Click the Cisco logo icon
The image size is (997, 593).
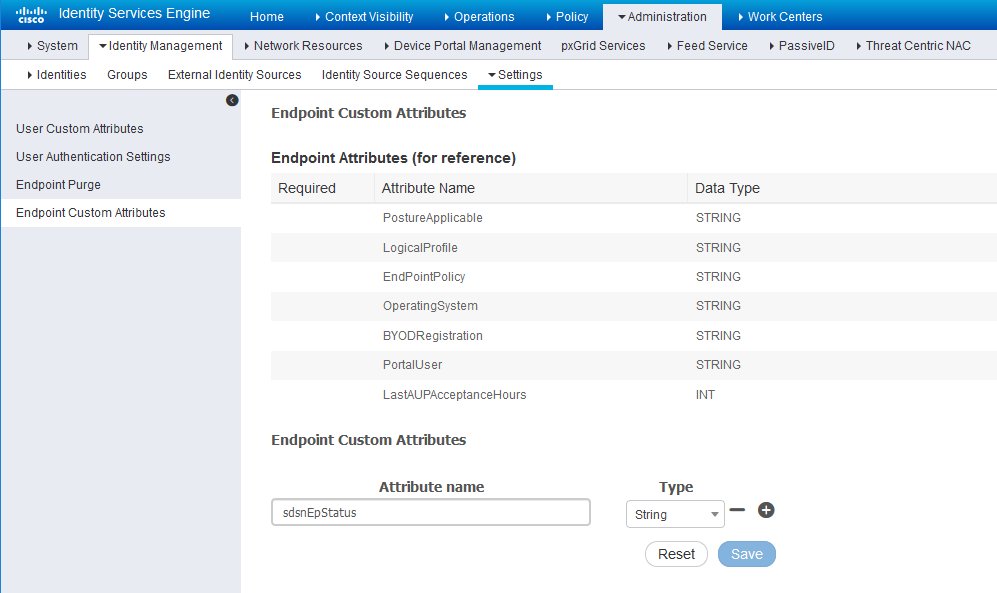coord(31,15)
